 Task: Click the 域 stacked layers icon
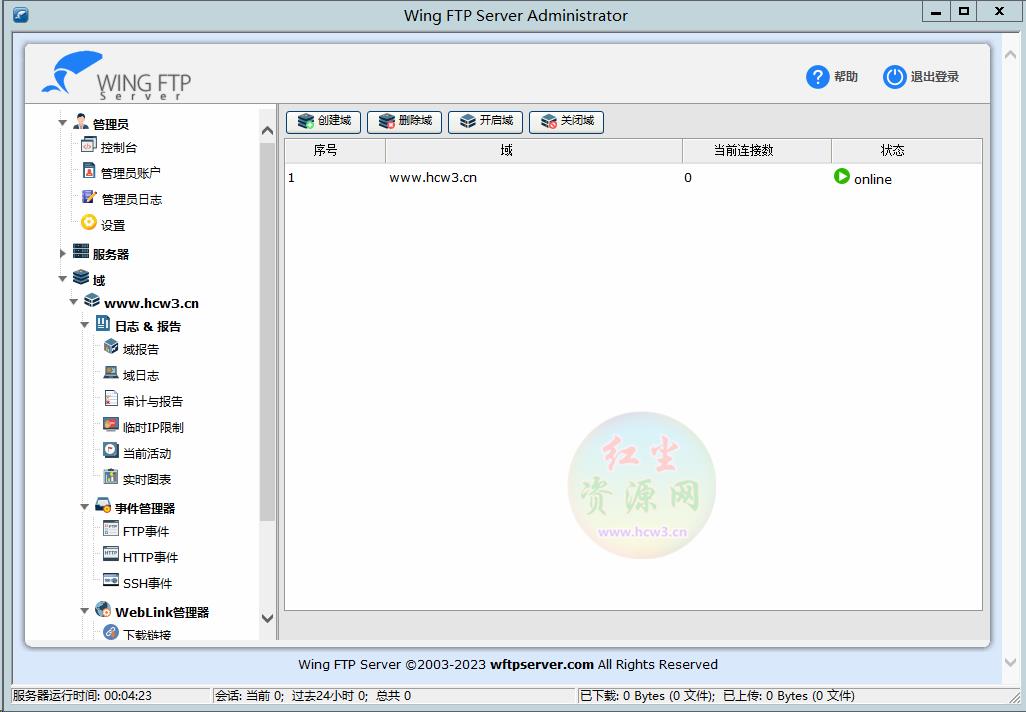tap(80, 277)
